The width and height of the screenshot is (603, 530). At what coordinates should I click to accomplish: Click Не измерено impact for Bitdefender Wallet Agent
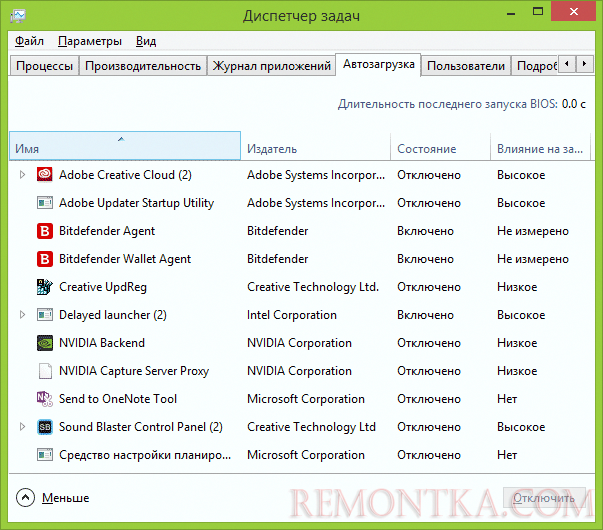[533, 259]
